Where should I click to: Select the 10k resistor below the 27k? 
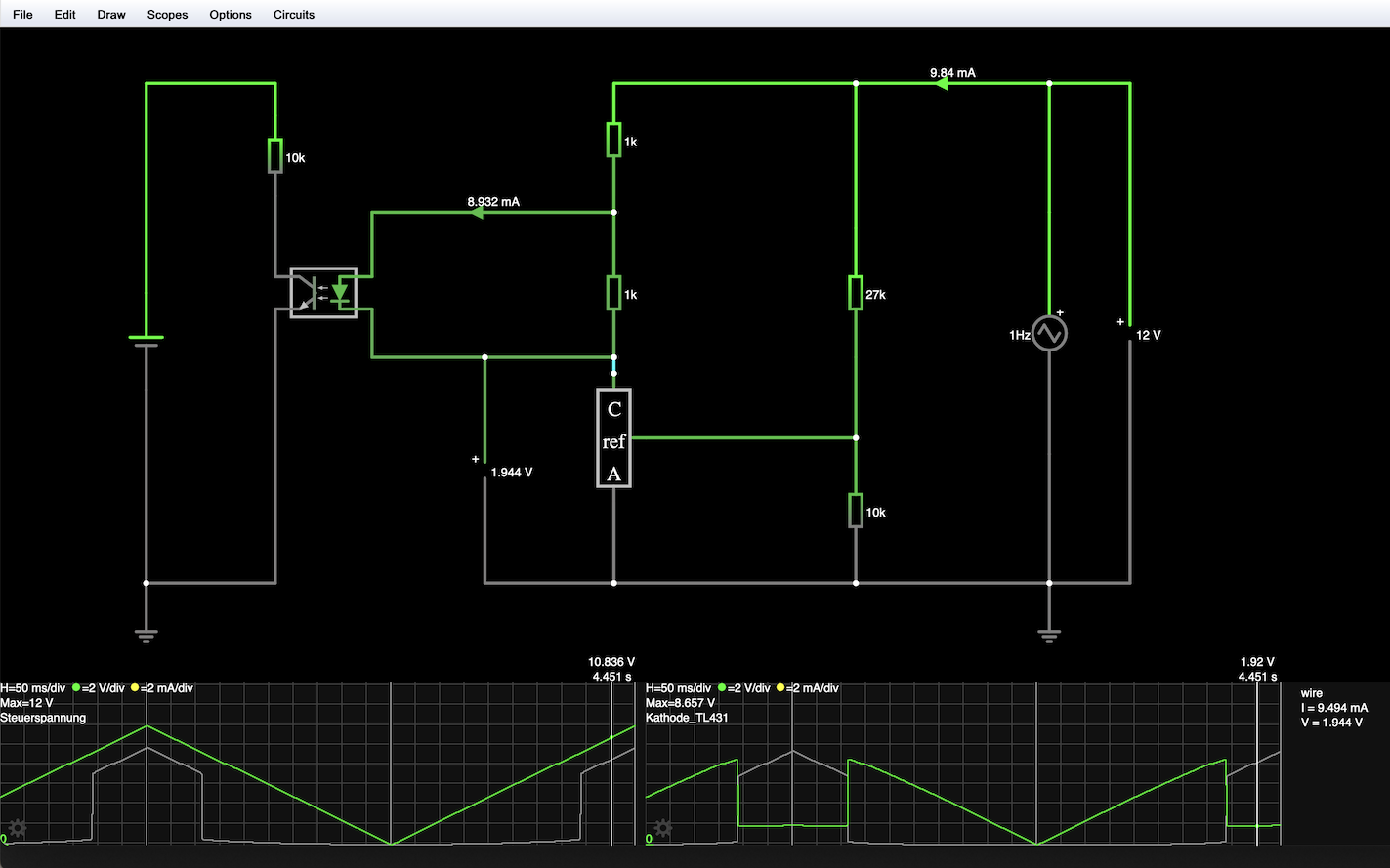[856, 511]
